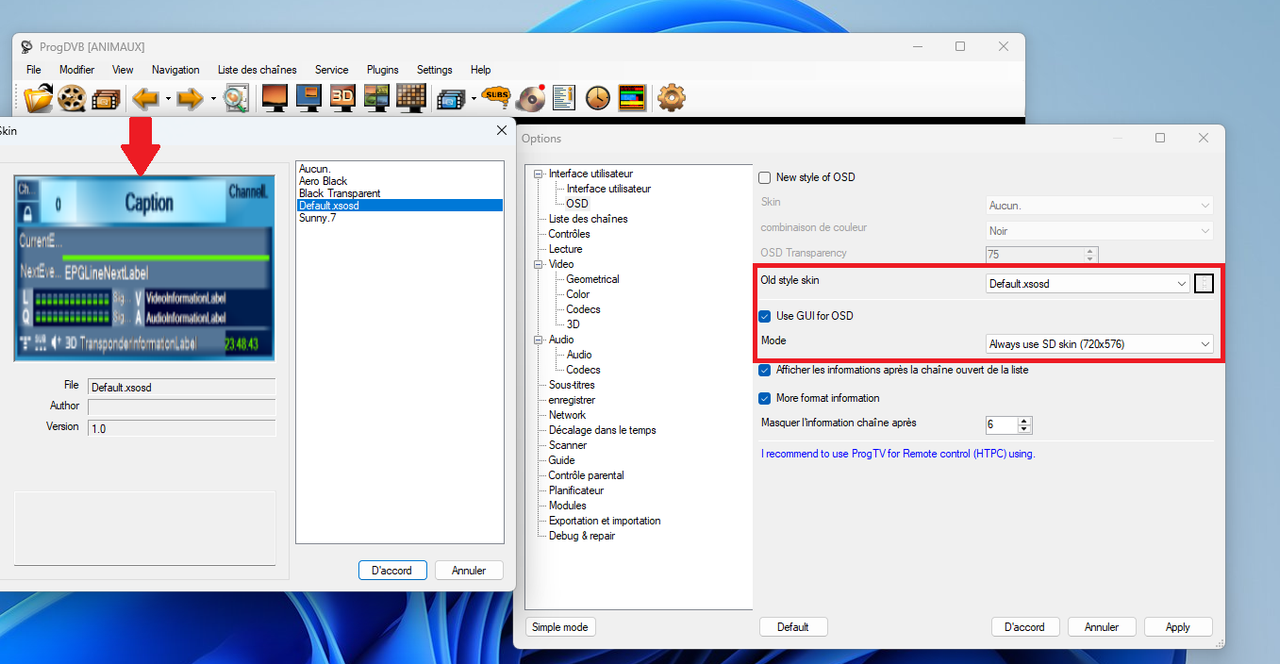
Task: Click the info document toolbar icon
Action: pos(564,97)
